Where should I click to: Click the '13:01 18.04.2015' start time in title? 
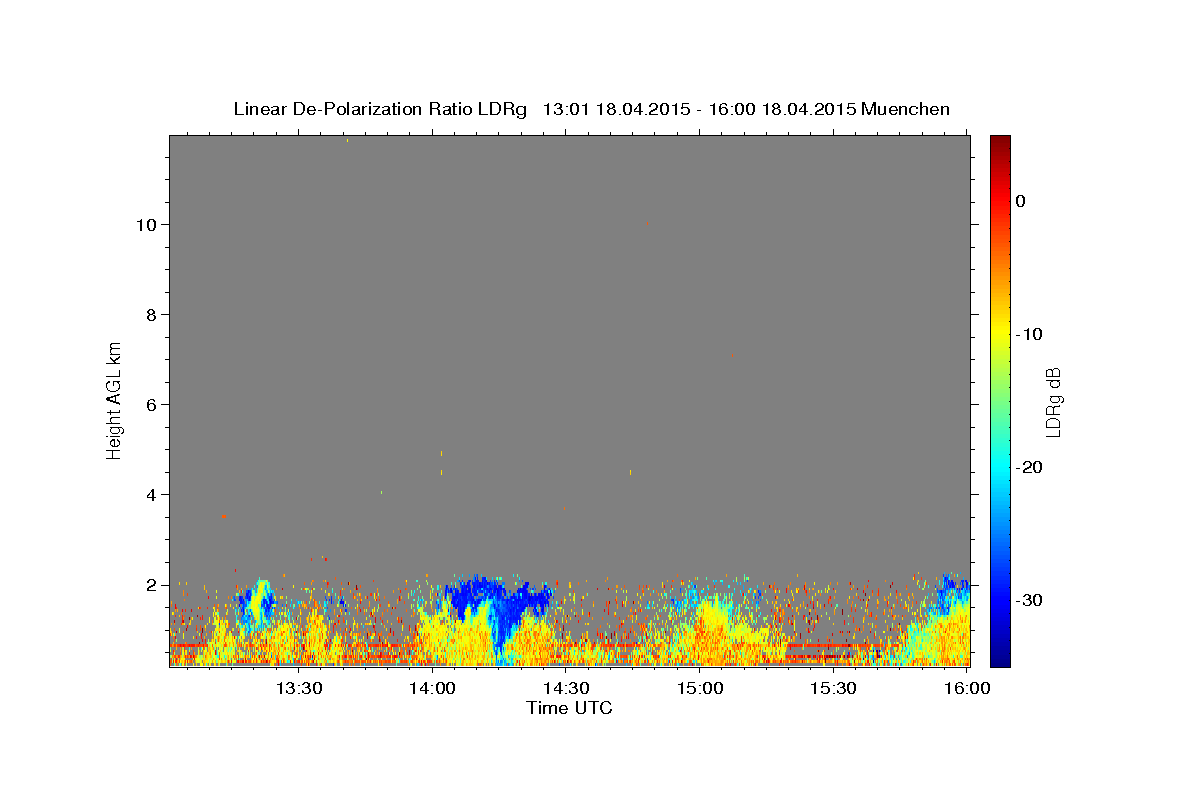pyautogui.click(x=616, y=109)
